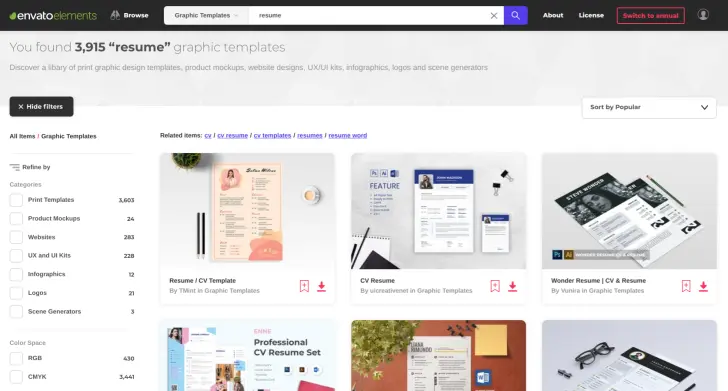Check the Product Mockups category

pos(16,219)
